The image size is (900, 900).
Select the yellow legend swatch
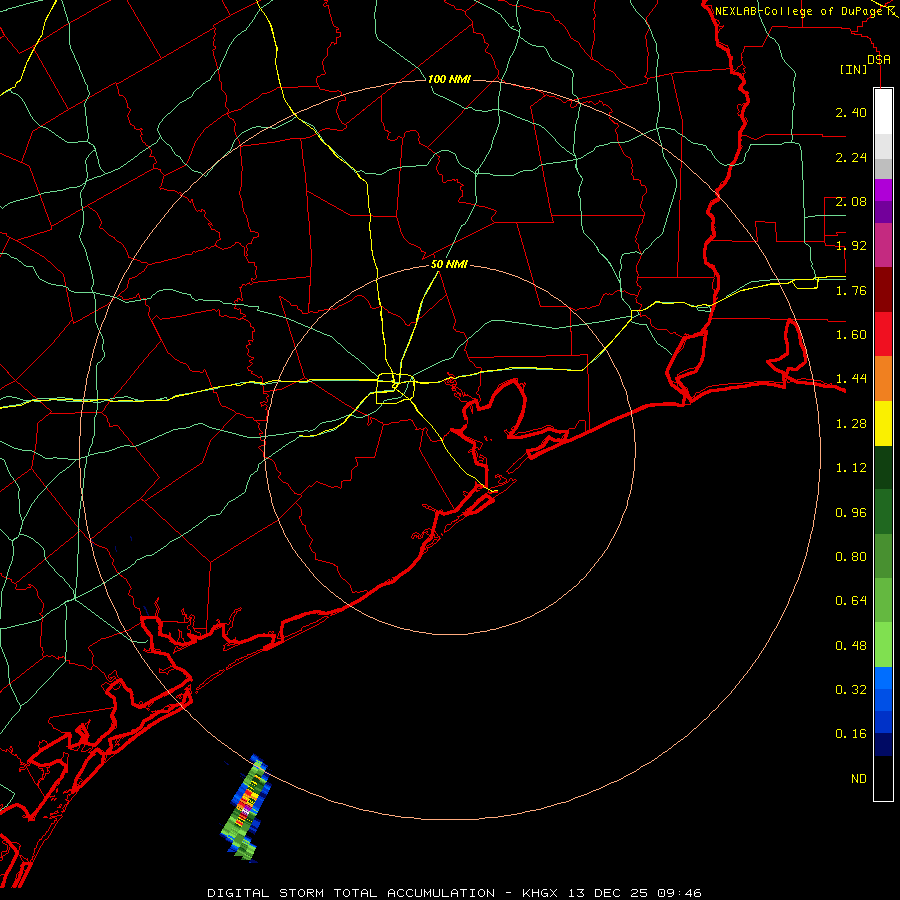point(883,423)
